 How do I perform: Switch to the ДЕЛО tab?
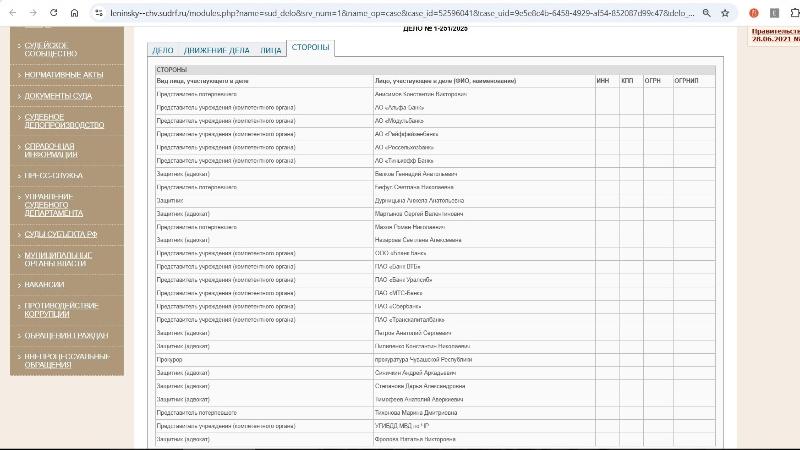point(163,50)
